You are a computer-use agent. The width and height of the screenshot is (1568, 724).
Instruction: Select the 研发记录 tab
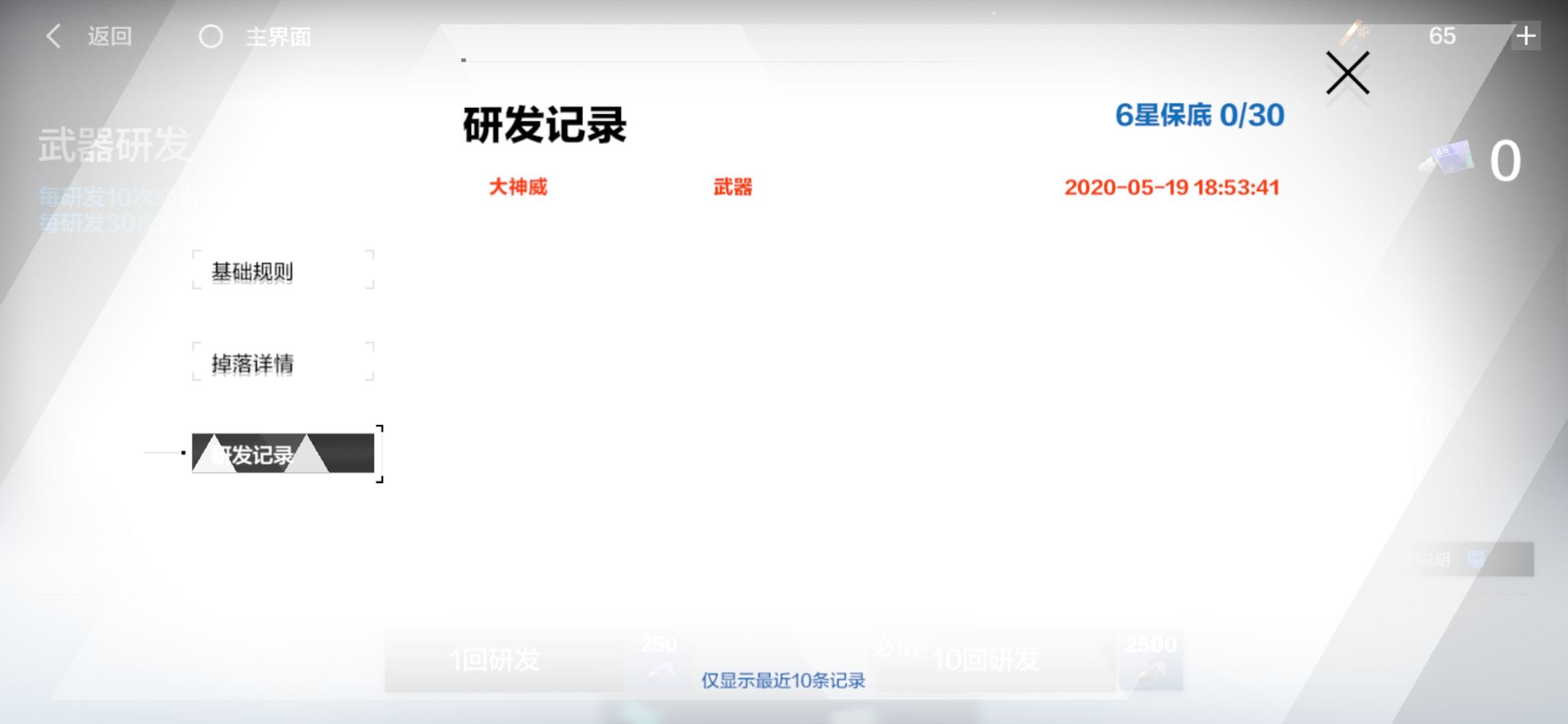click(x=283, y=453)
